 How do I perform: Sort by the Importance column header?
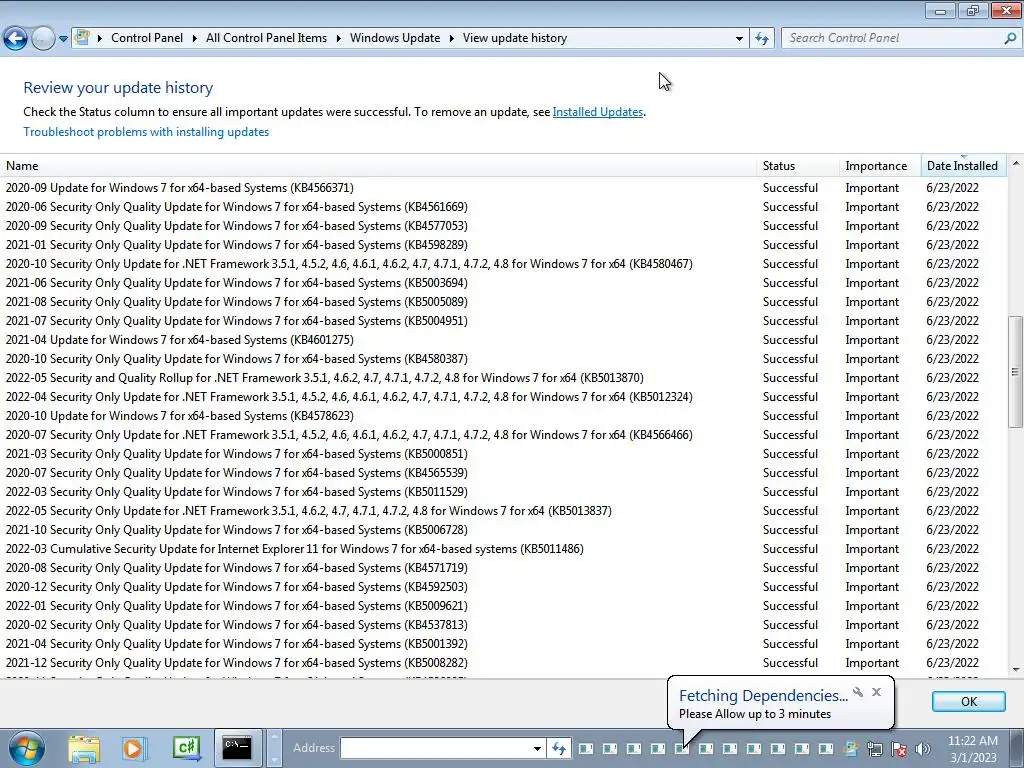click(880, 166)
